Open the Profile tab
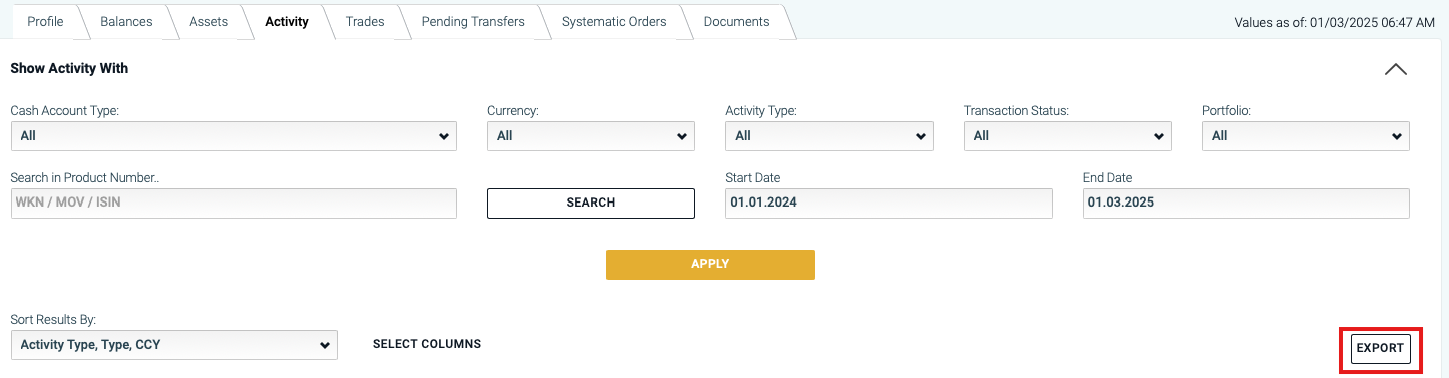Screen dimensions: 1449x378 click(x=45, y=21)
